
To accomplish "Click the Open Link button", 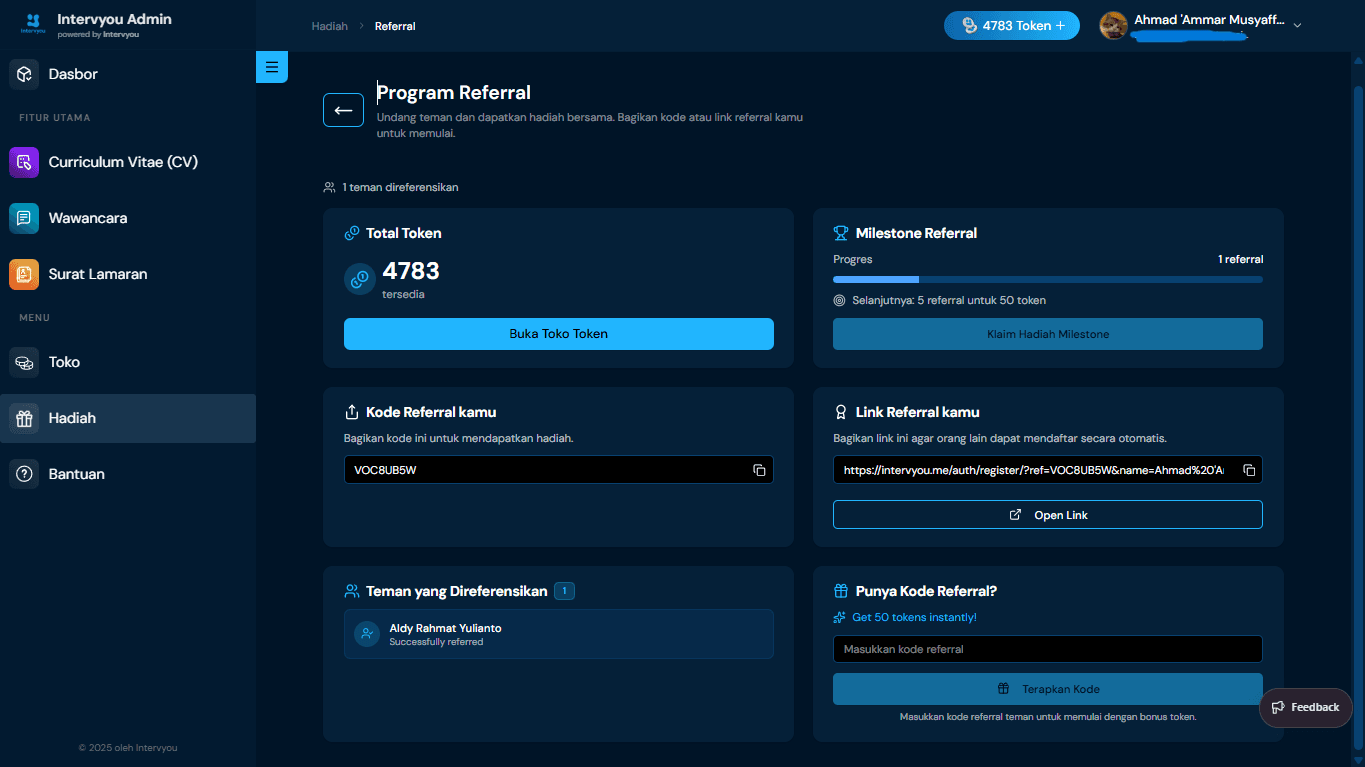I will [1048, 515].
